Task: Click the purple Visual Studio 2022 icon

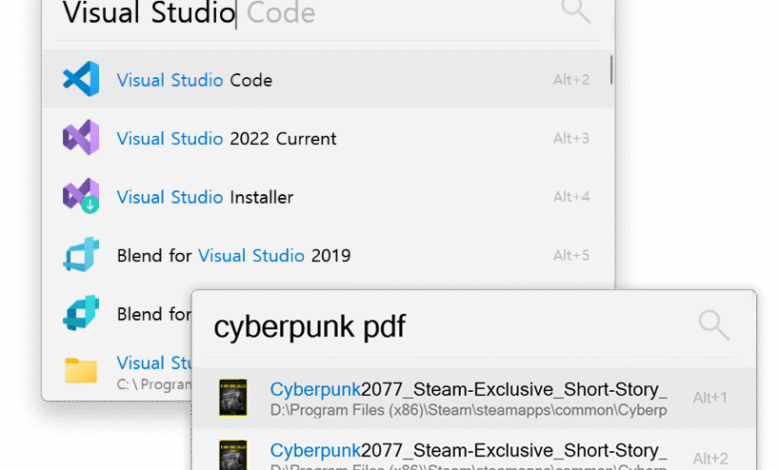Action: tap(80, 138)
